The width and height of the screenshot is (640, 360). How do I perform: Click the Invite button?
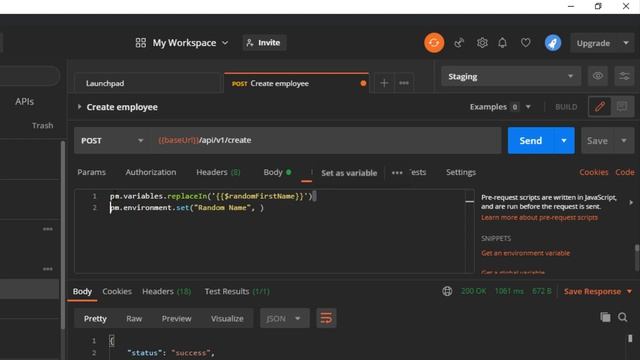pyautogui.click(x=264, y=43)
